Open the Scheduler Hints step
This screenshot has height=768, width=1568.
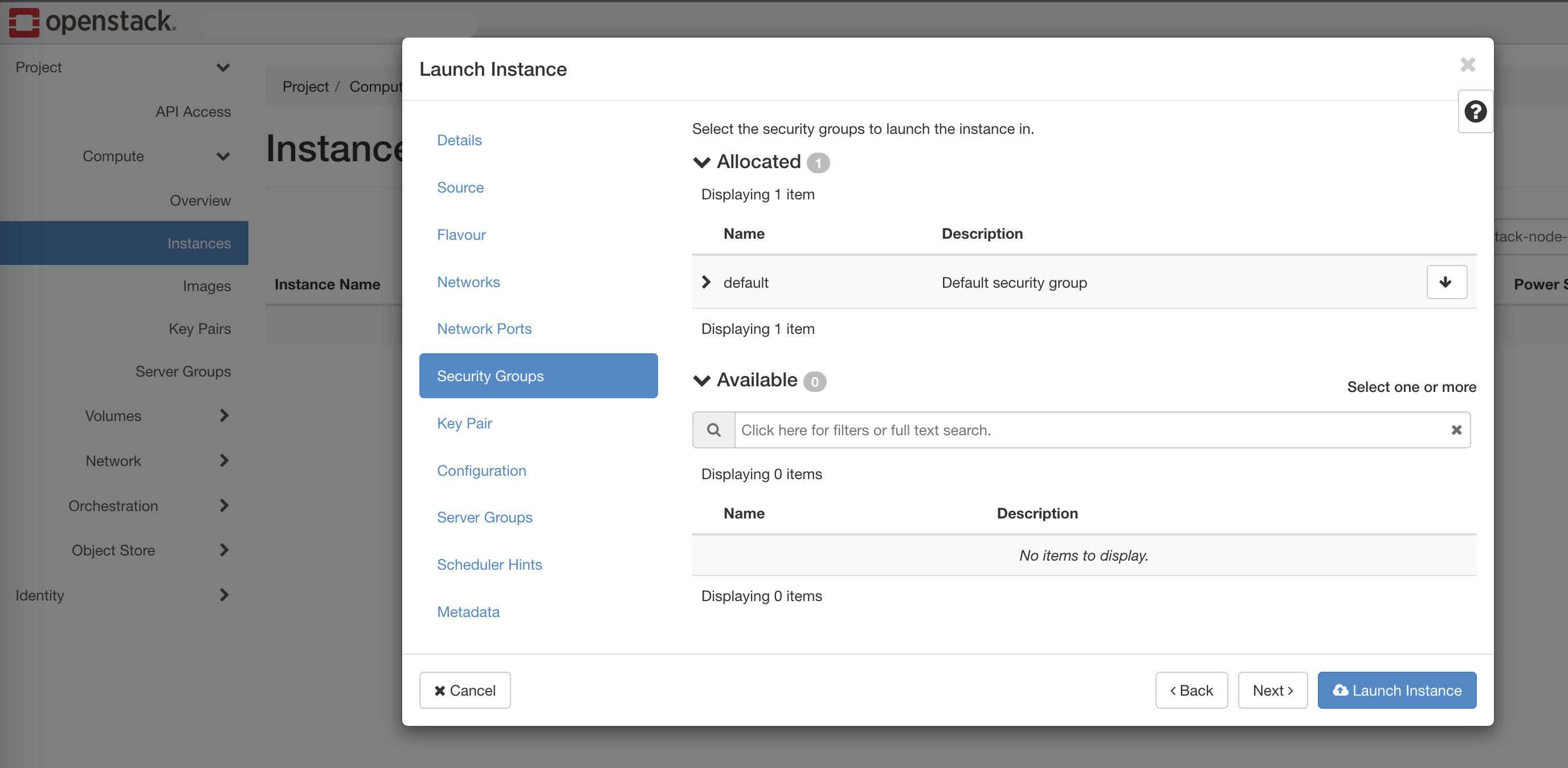(489, 564)
